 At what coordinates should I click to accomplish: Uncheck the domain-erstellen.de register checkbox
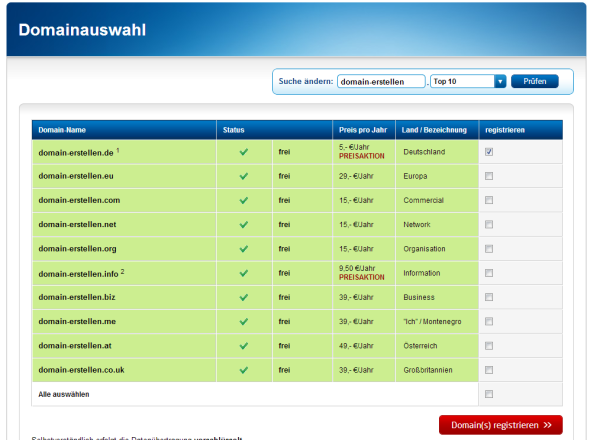(488, 152)
